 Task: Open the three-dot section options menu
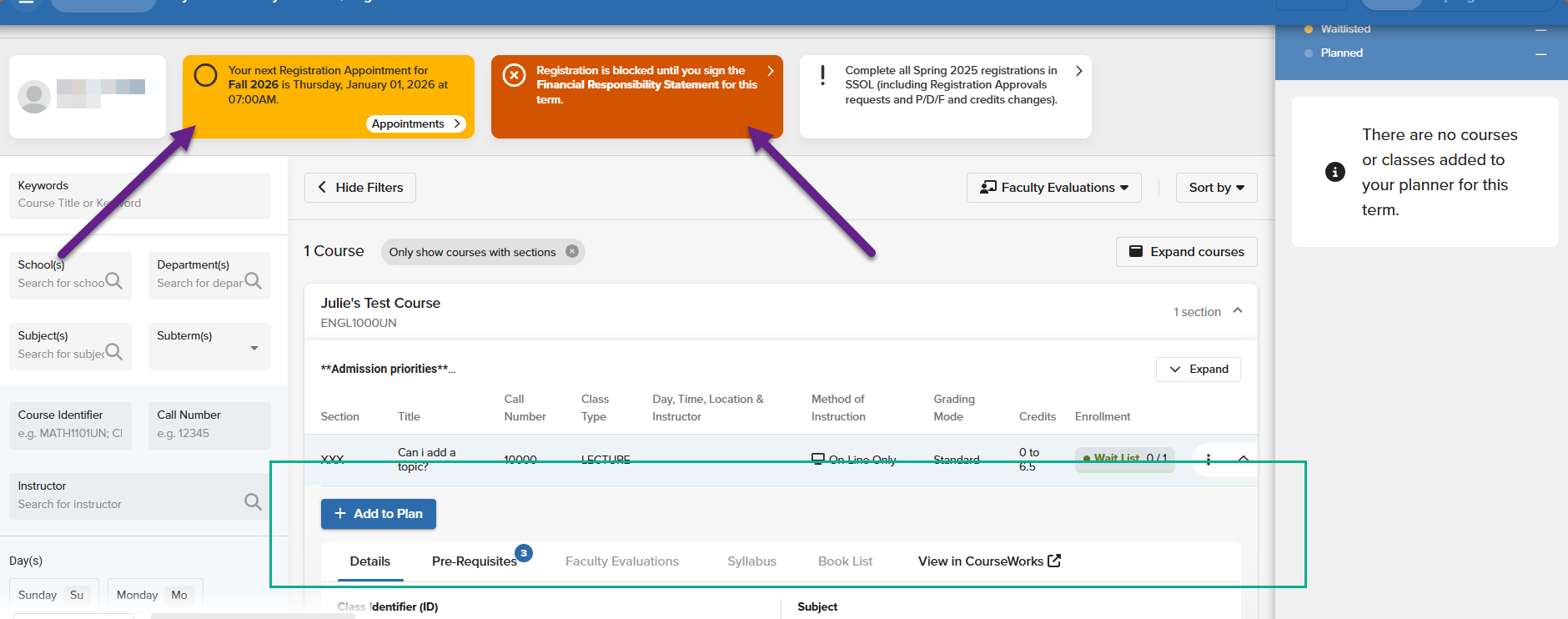[1208, 459]
